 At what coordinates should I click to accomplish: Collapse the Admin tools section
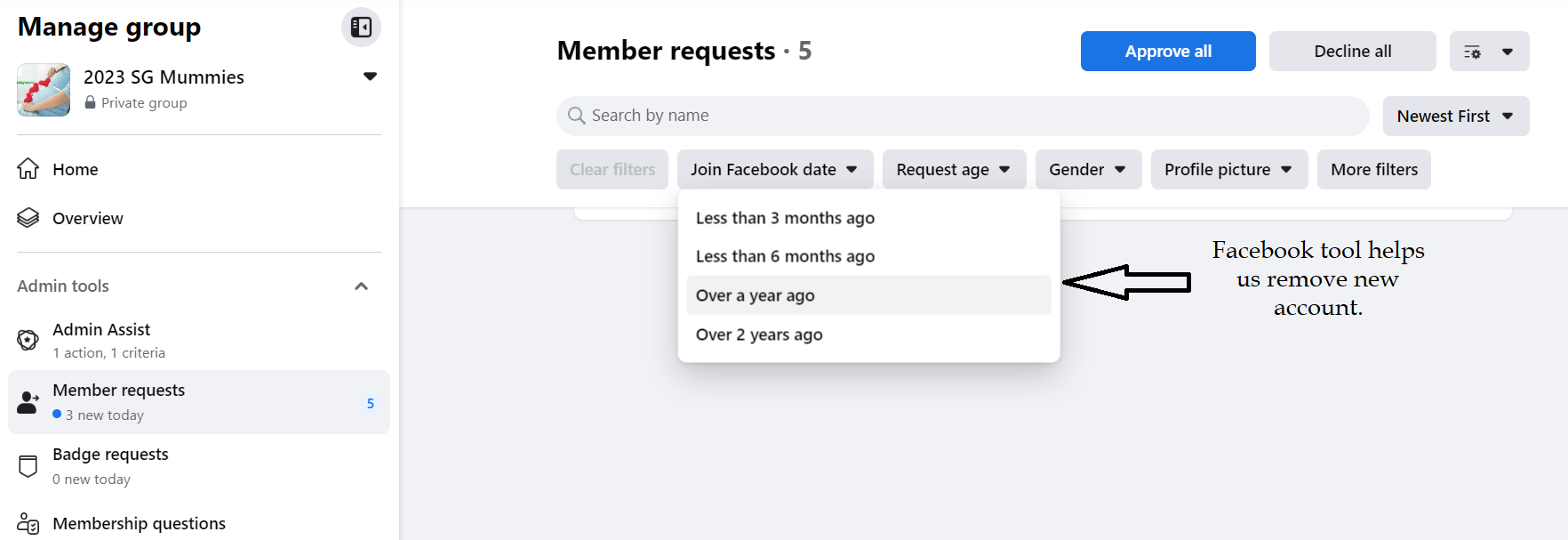(361, 286)
